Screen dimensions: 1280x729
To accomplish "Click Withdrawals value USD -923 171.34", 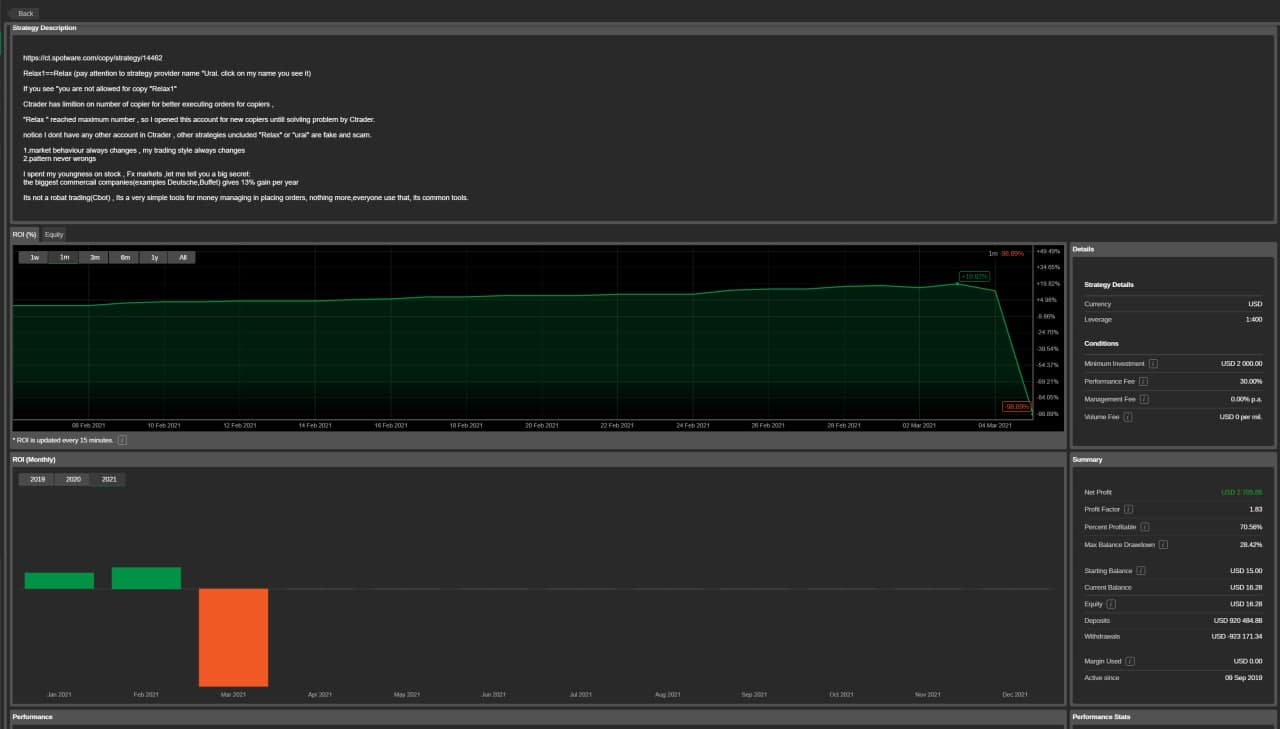I will (x=1237, y=636).
